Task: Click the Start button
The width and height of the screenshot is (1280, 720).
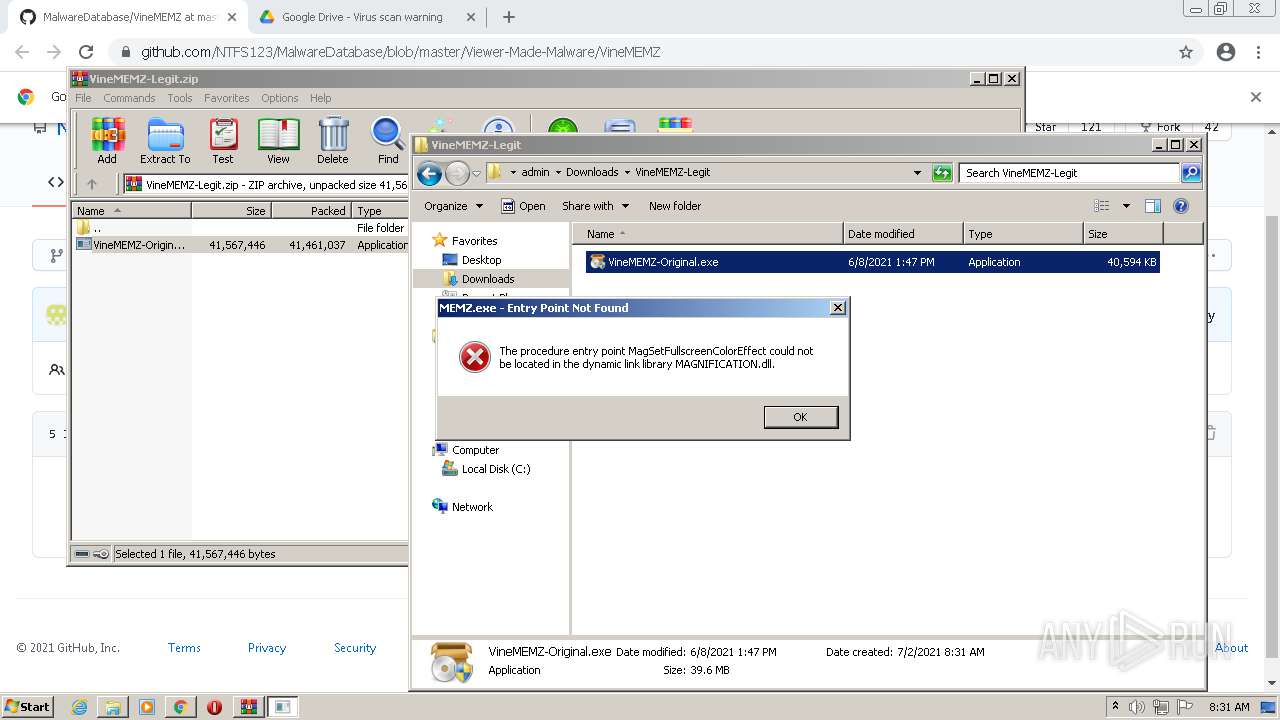Action: [x=28, y=707]
